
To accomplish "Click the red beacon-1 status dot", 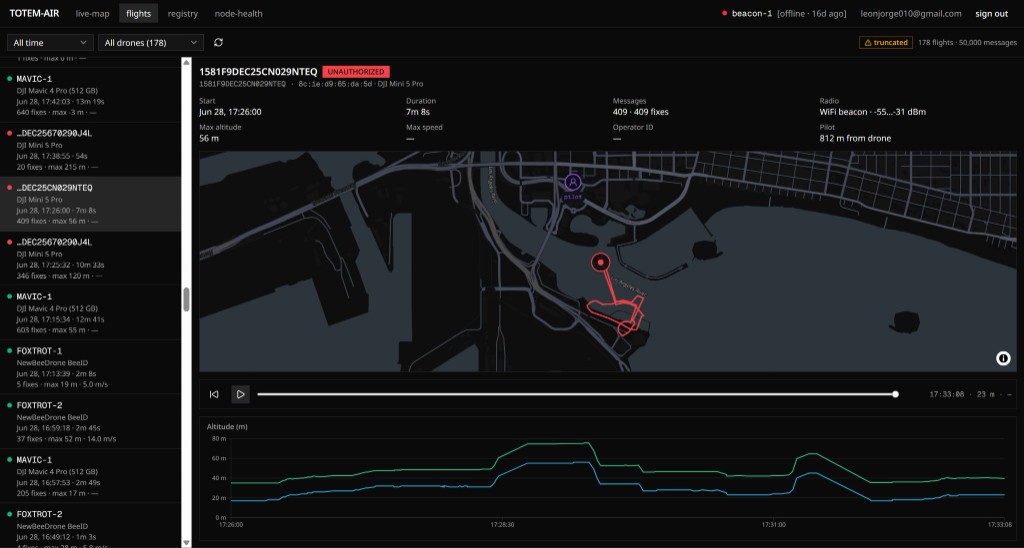I will pos(724,13).
